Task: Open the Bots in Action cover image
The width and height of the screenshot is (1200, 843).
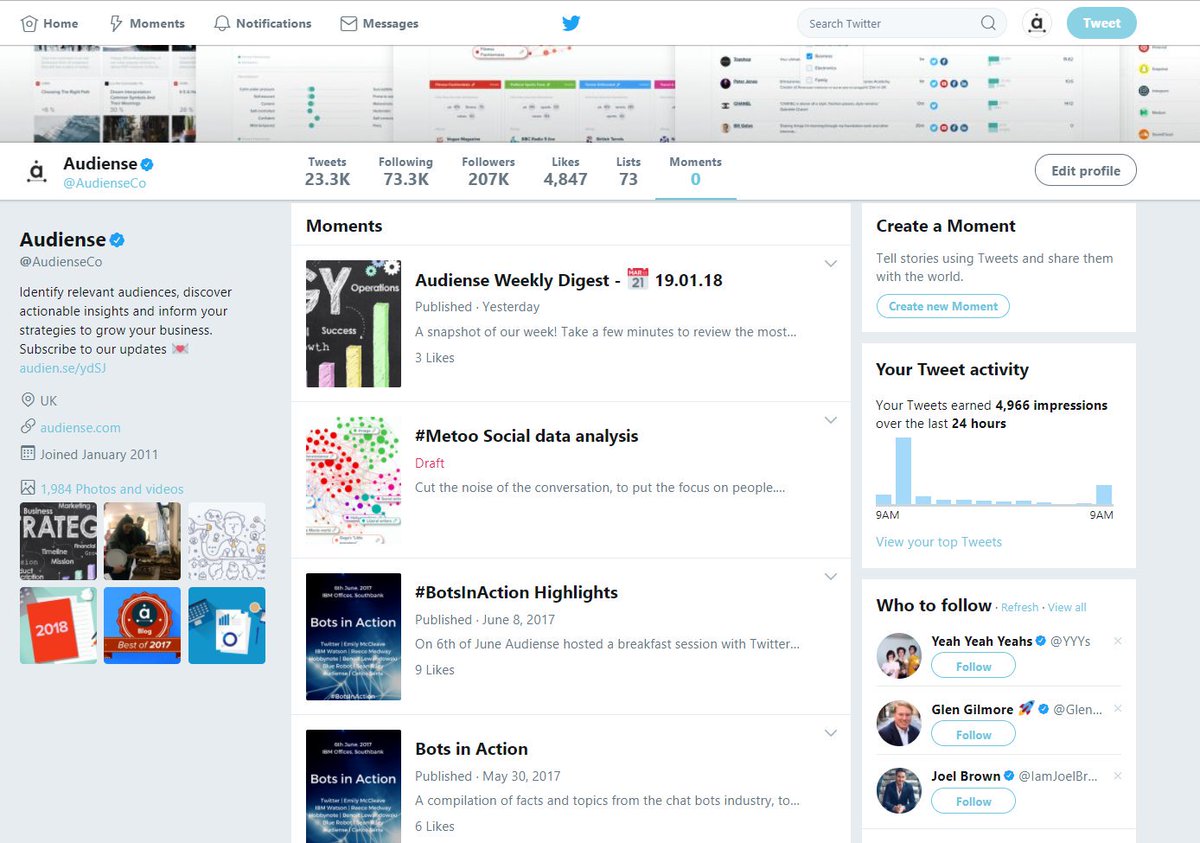Action: click(x=353, y=786)
